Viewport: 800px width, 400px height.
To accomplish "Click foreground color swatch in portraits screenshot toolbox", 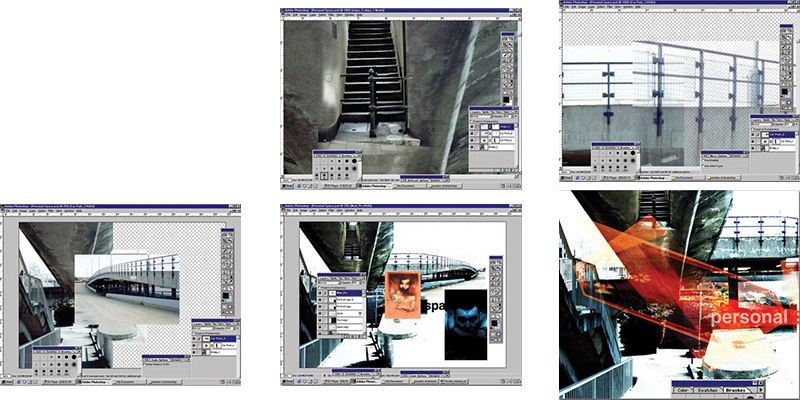I will [x=494, y=323].
